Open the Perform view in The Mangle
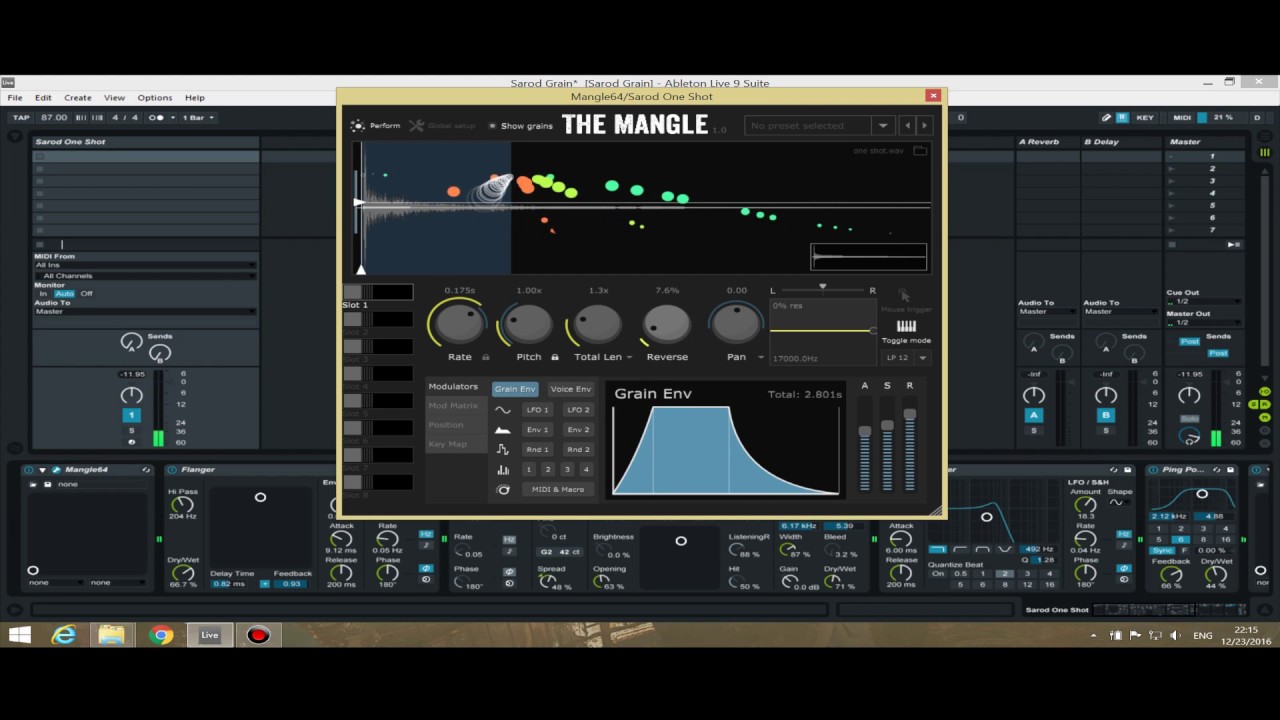The width and height of the screenshot is (1280, 720). point(375,126)
